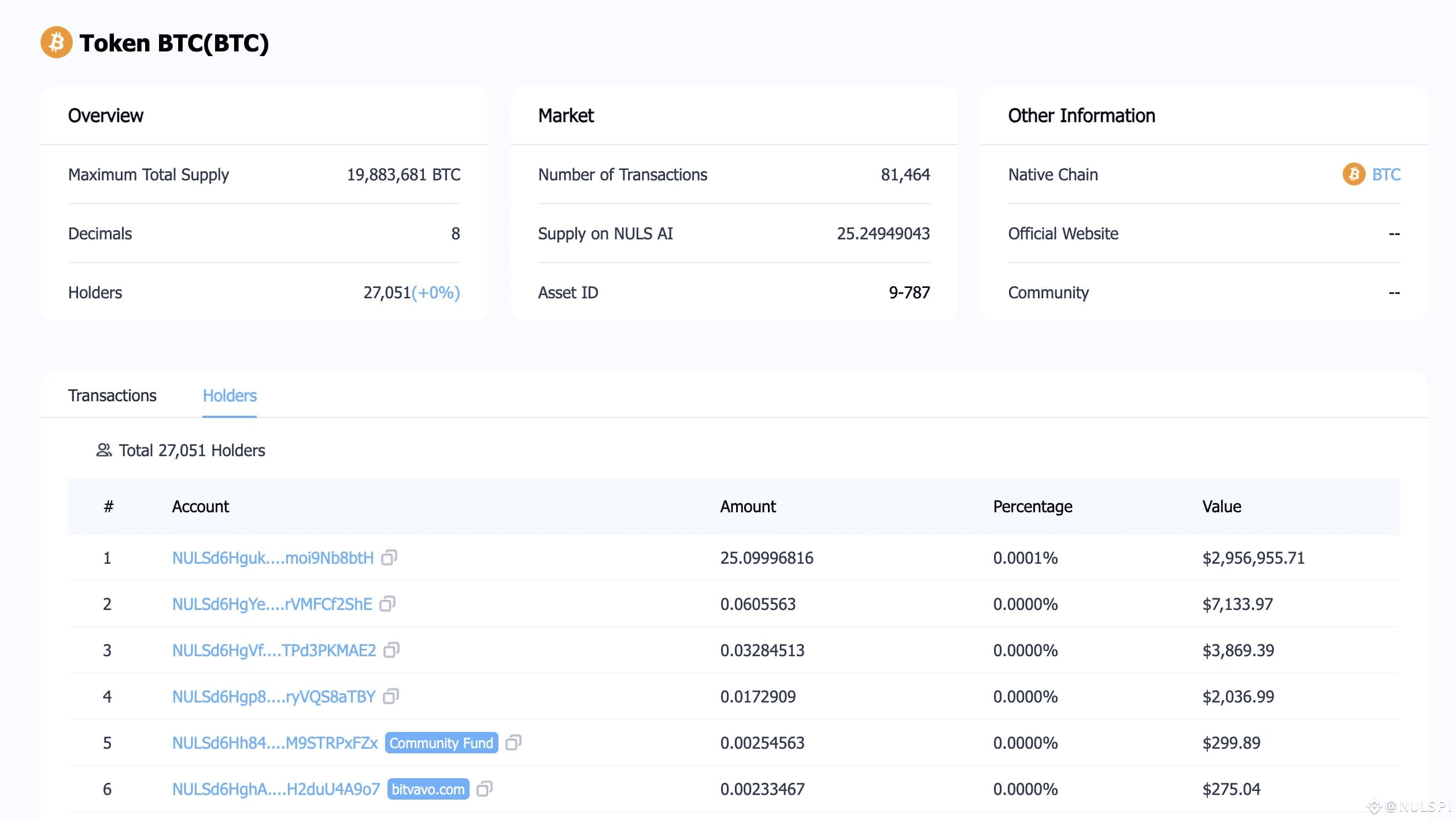Switch to the Transactions tab

pos(112,395)
